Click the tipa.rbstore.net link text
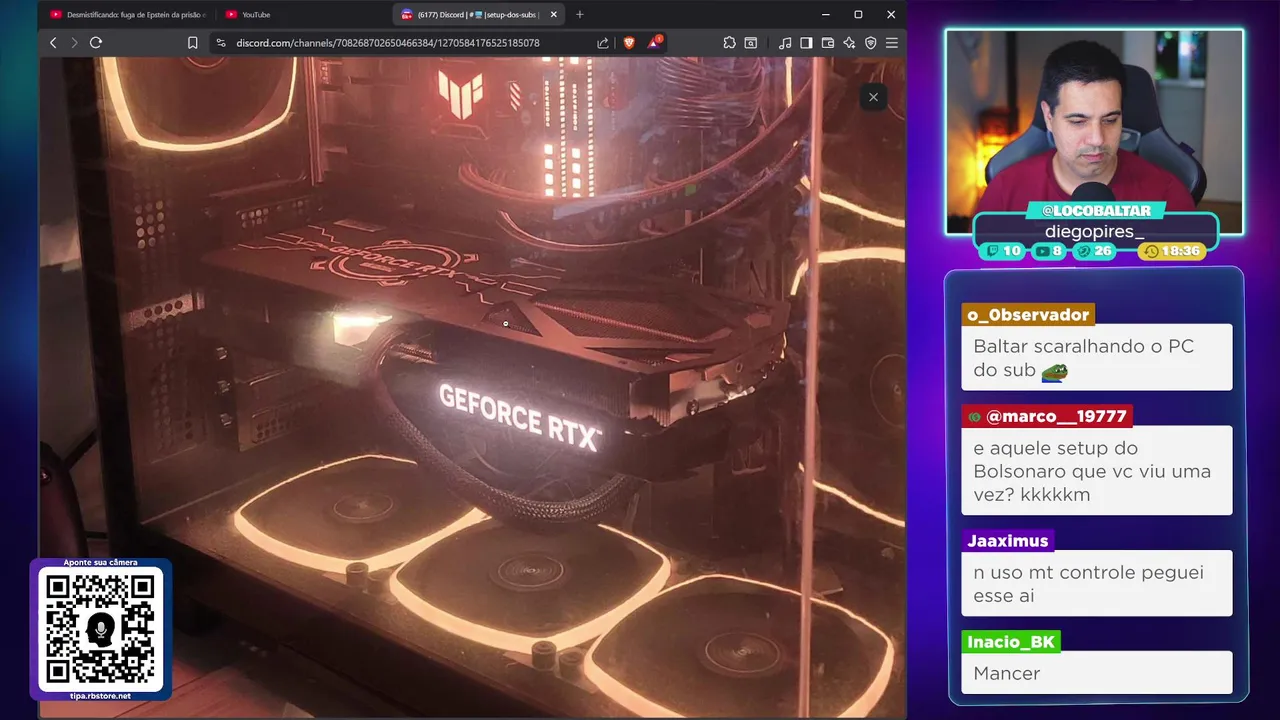The width and height of the screenshot is (1280, 720). click(x=100, y=696)
